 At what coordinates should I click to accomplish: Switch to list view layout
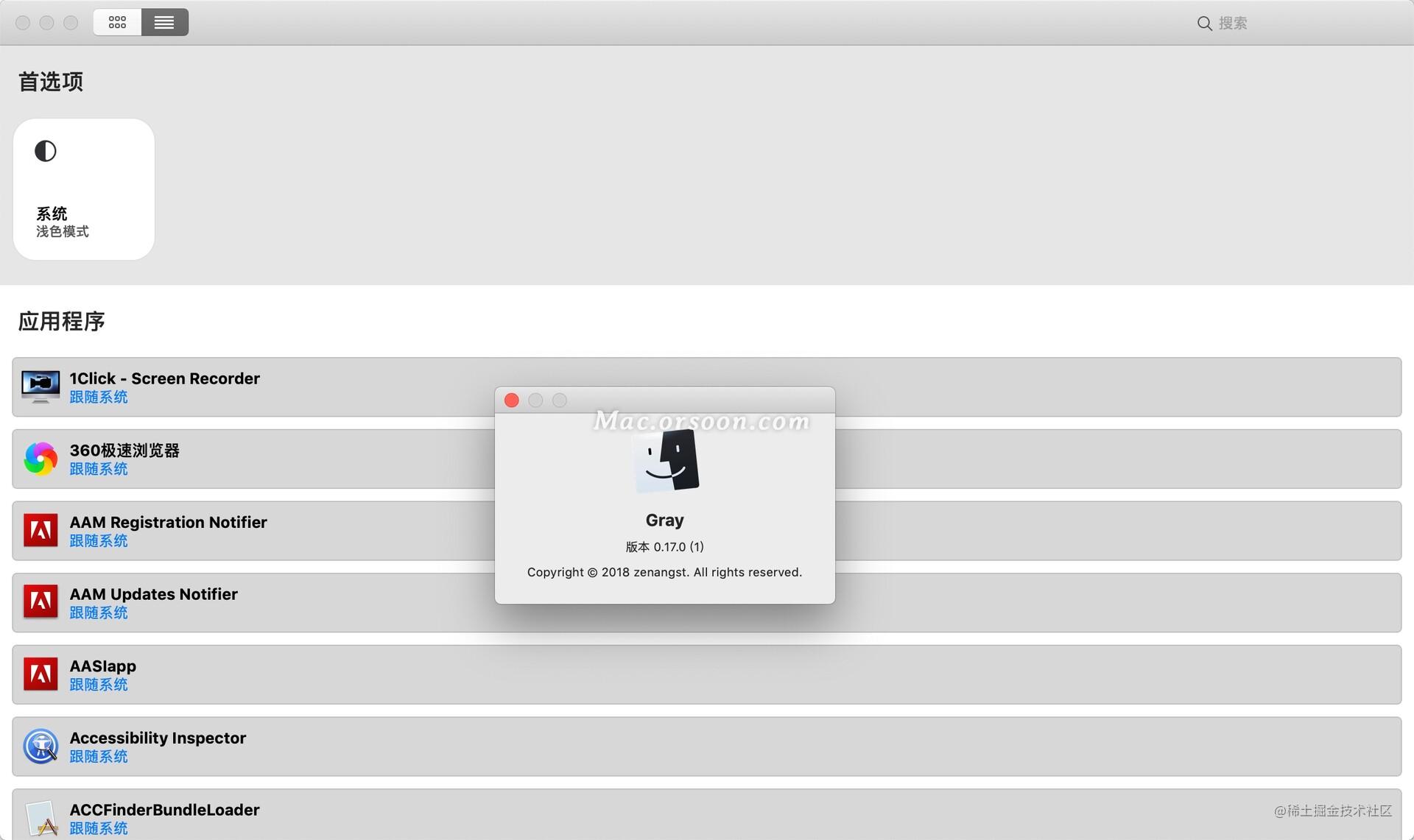(x=164, y=22)
